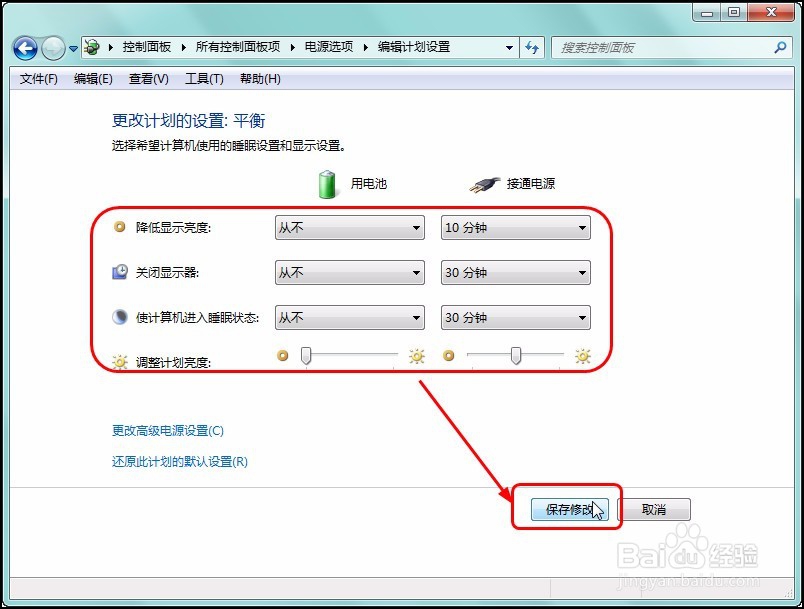
Task: Click the dim display brightness icon beside 降低显示亮度
Action: pyautogui.click(x=121, y=227)
